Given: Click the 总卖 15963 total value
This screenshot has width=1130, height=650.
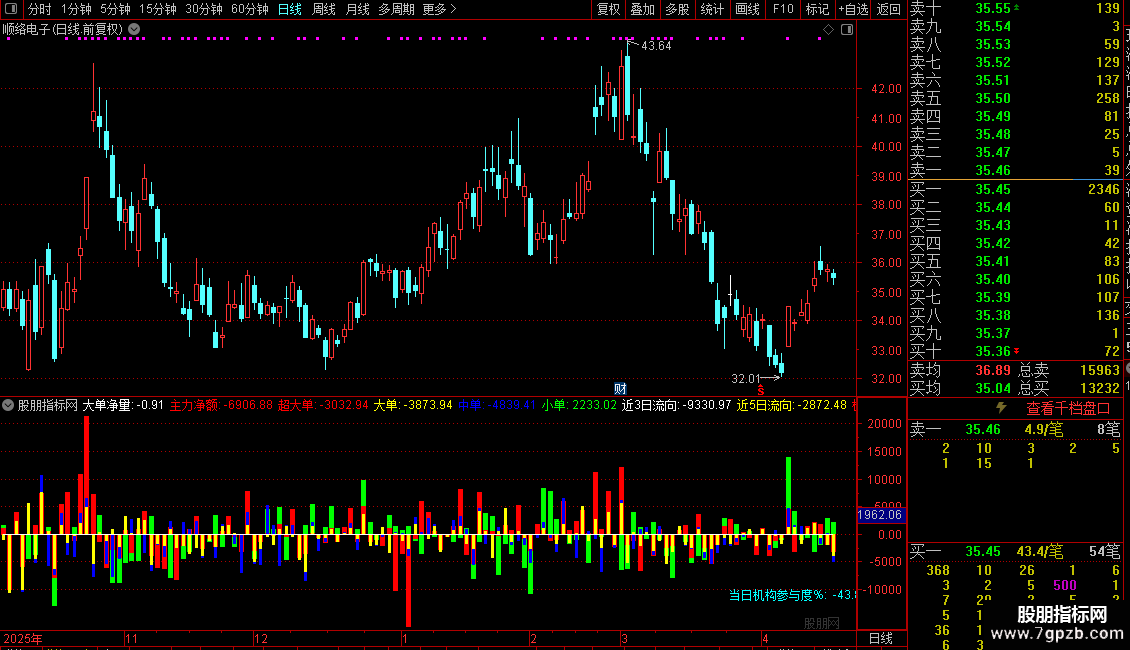Looking at the screenshot, I should coord(1100,370).
